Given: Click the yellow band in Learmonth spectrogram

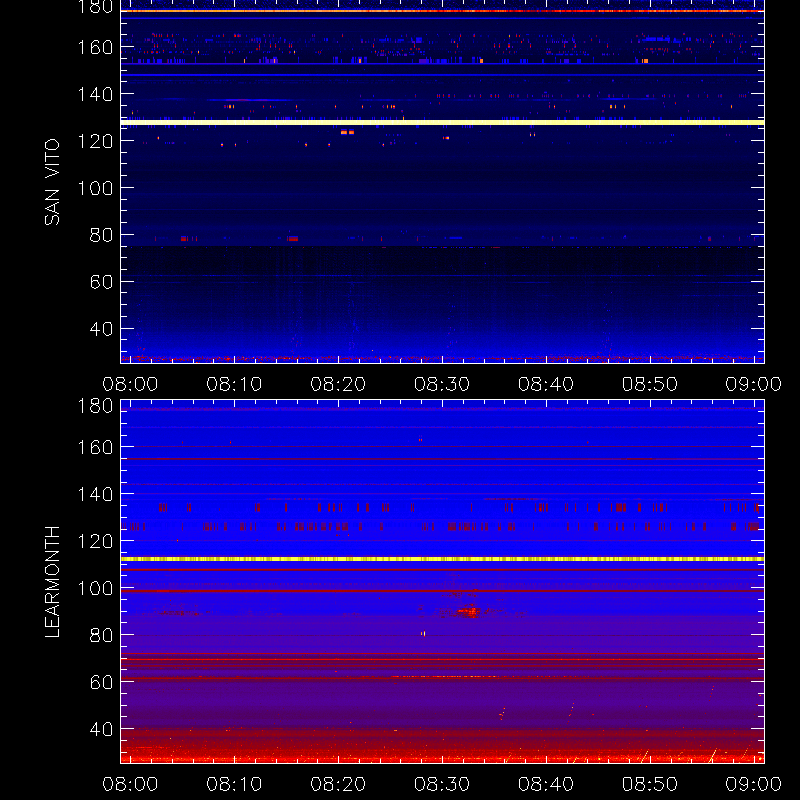Looking at the screenshot, I should tap(442, 559).
